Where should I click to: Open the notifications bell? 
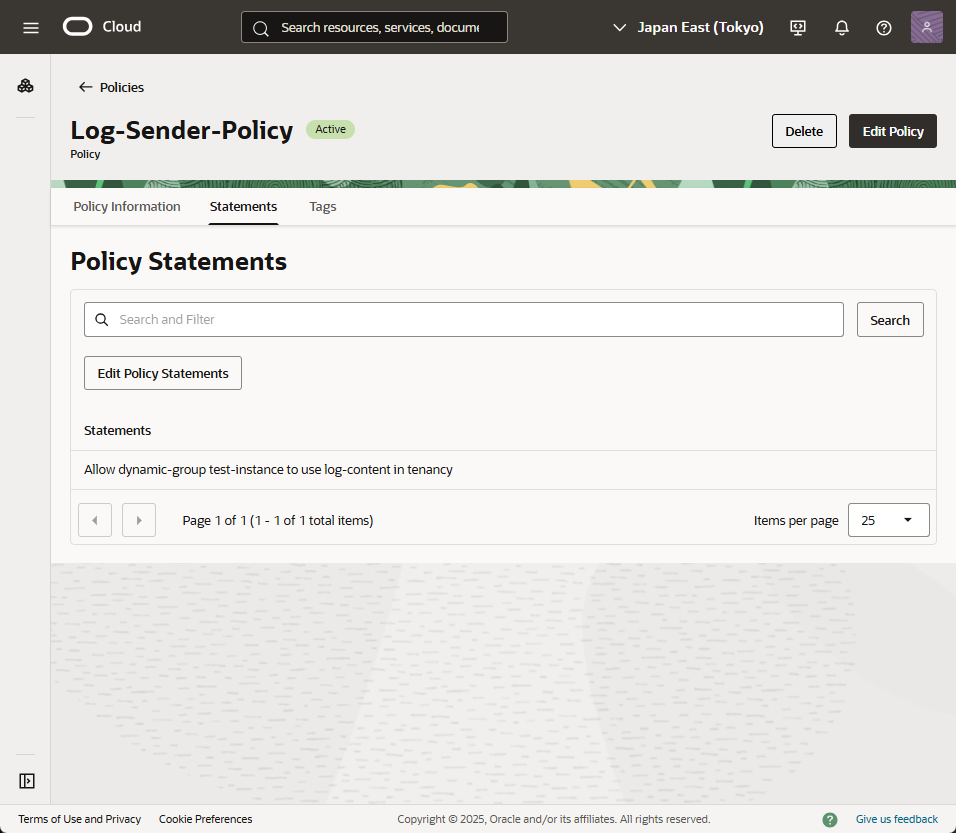841,27
